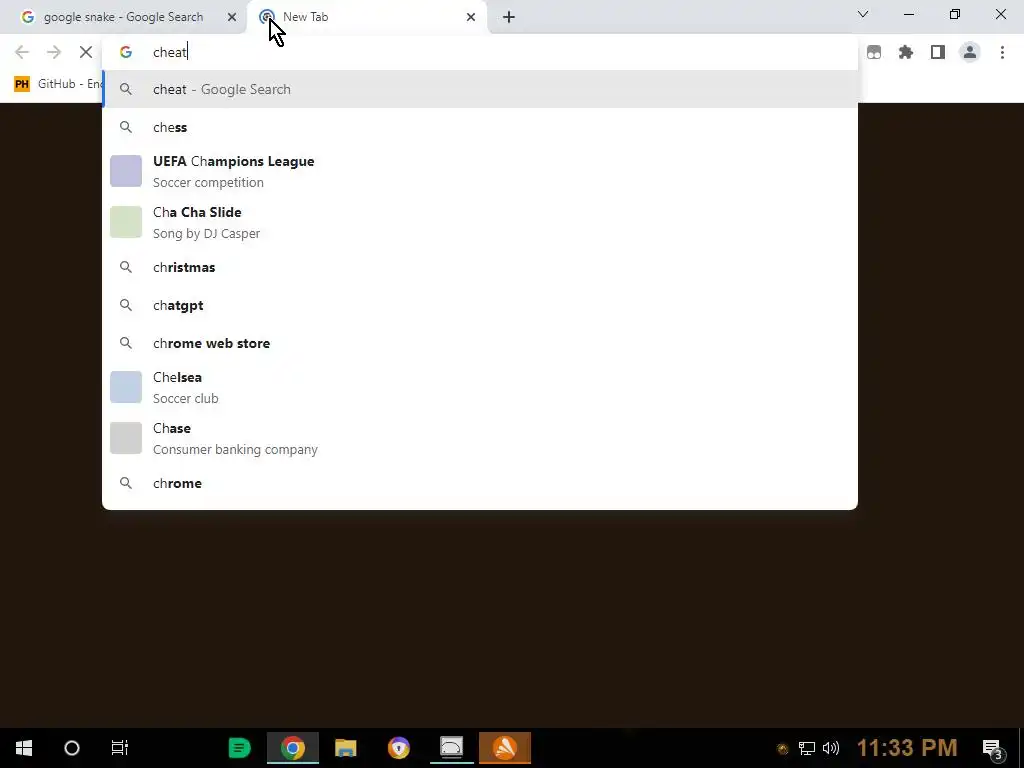The image size is (1024, 768).
Task: Go back to the previous page
Action: [22, 52]
